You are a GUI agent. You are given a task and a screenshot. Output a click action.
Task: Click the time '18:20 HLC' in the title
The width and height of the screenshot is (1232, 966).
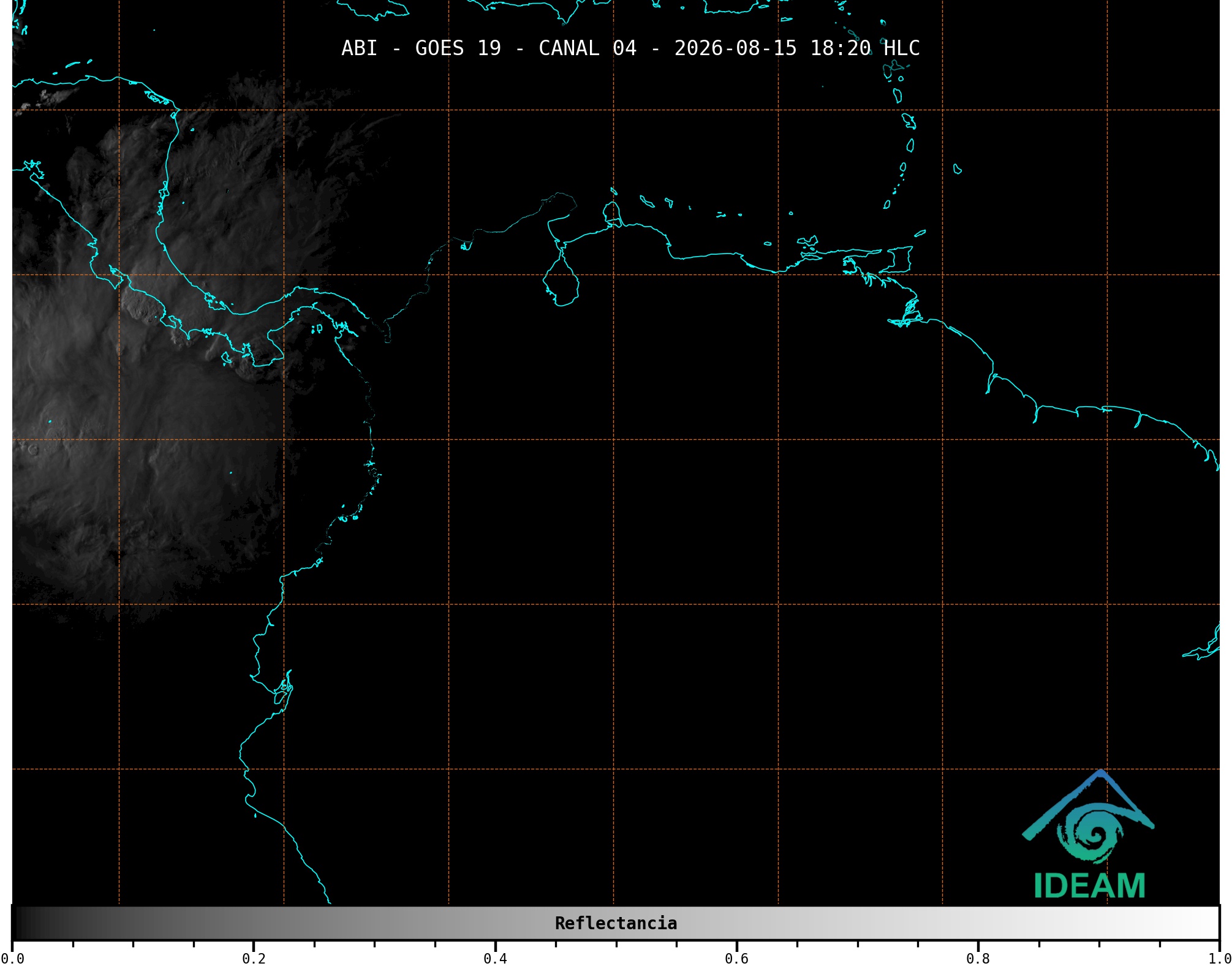click(x=865, y=48)
